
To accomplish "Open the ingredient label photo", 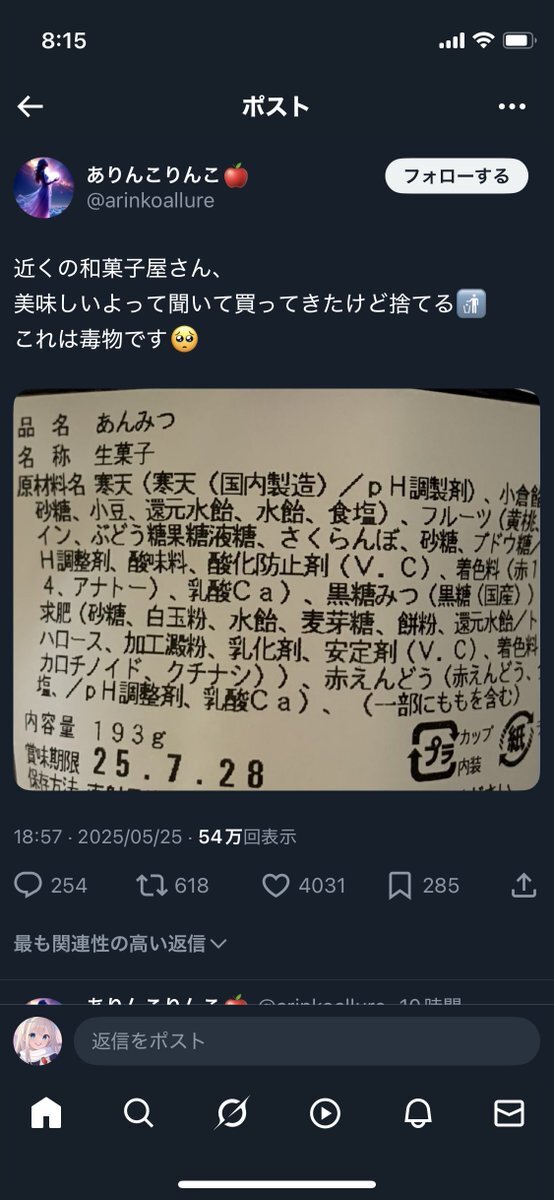I will [x=277, y=589].
